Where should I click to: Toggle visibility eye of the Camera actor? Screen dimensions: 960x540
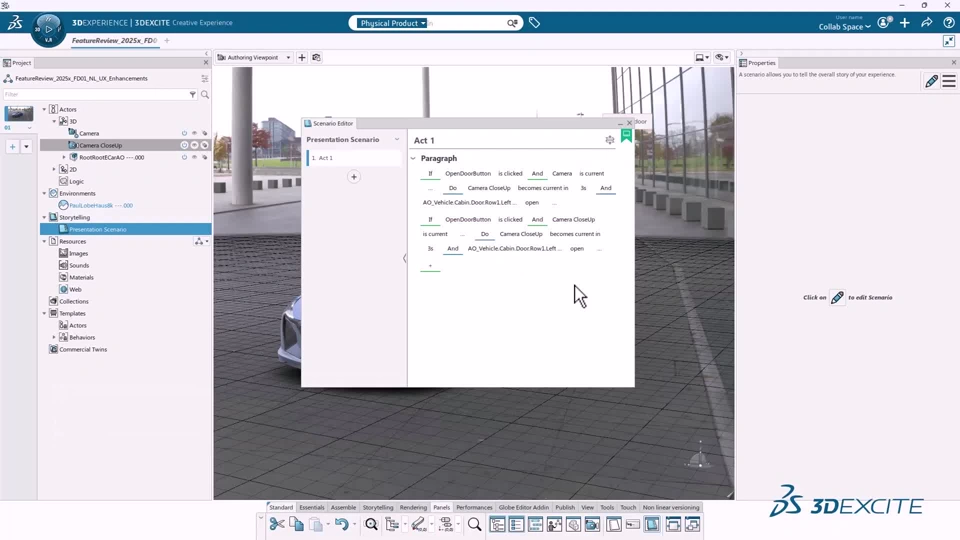(194, 133)
